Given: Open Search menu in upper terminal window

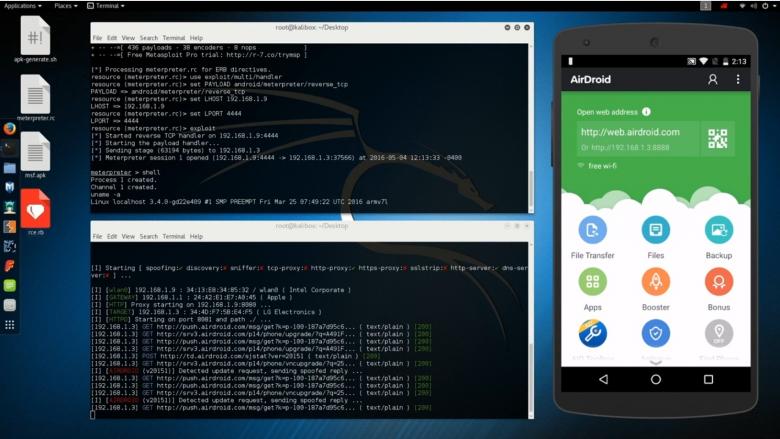Looking at the screenshot, I should point(148,38).
